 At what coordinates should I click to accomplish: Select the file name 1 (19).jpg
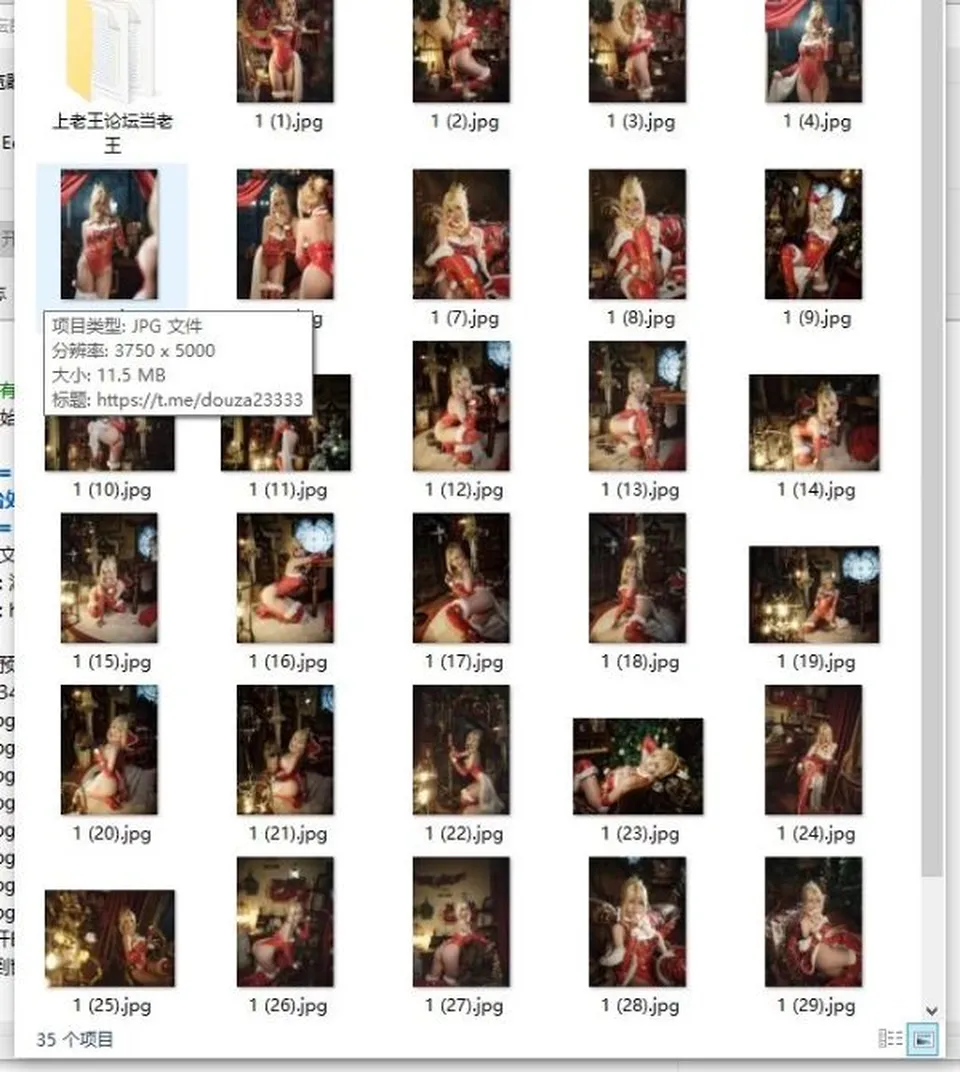click(816, 661)
